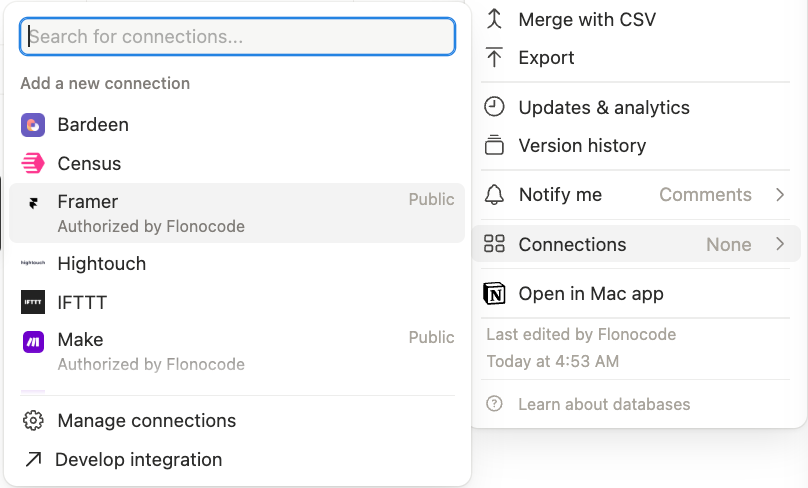Click the Add a new connection heading
The width and height of the screenshot is (808, 488).
coord(105,83)
